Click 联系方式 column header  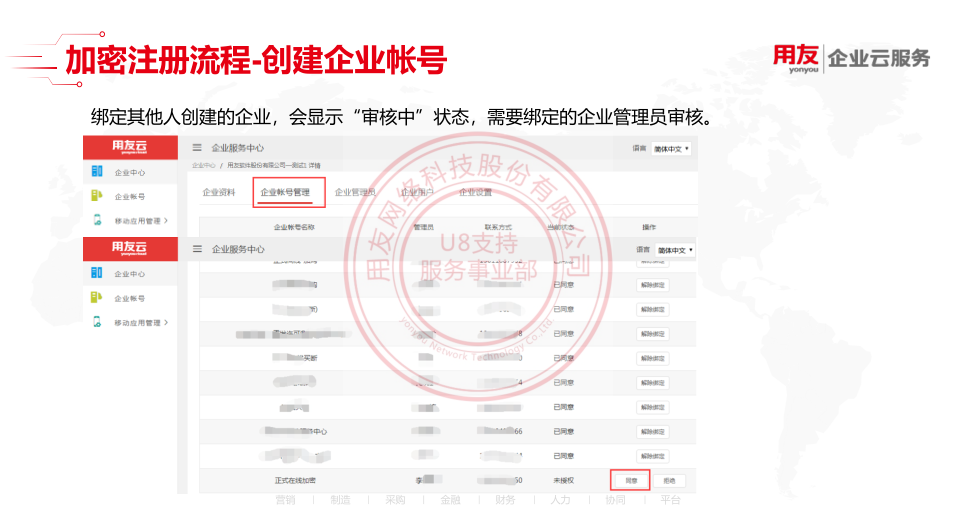click(498, 227)
